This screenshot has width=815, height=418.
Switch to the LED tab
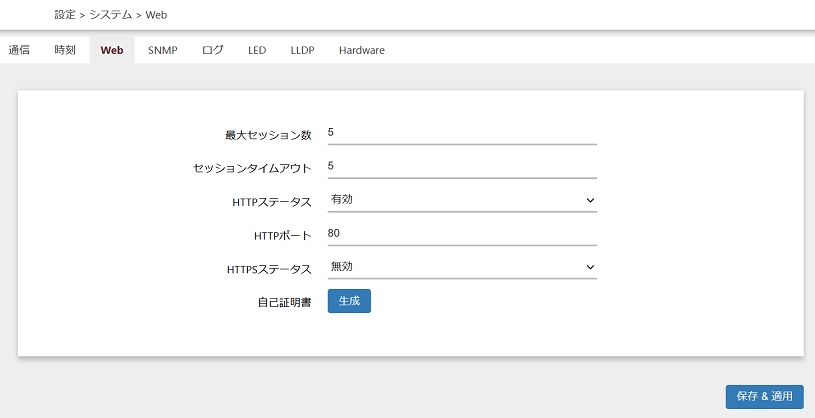(257, 50)
